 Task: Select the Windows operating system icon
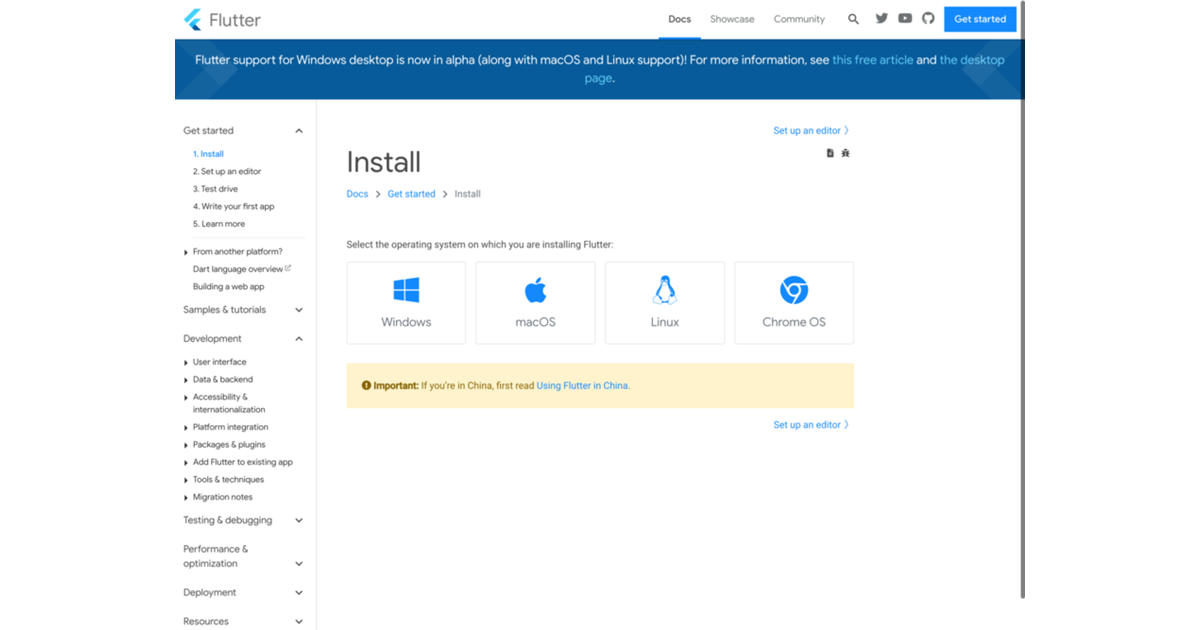tap(406, 291)
